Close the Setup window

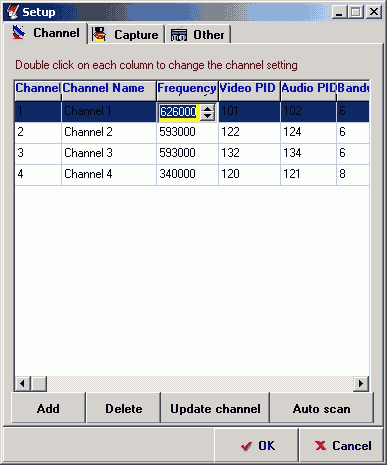click(374, 12)
